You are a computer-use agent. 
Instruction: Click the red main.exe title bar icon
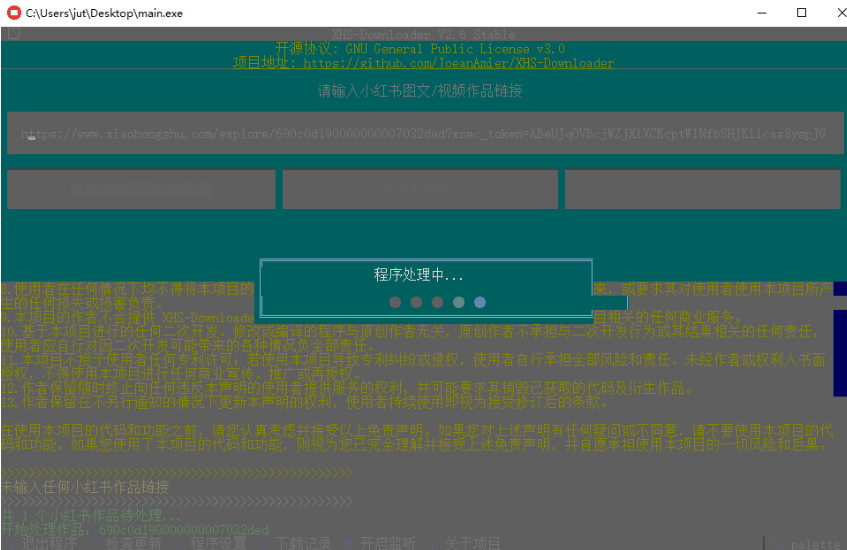click(x=14, y=13)
